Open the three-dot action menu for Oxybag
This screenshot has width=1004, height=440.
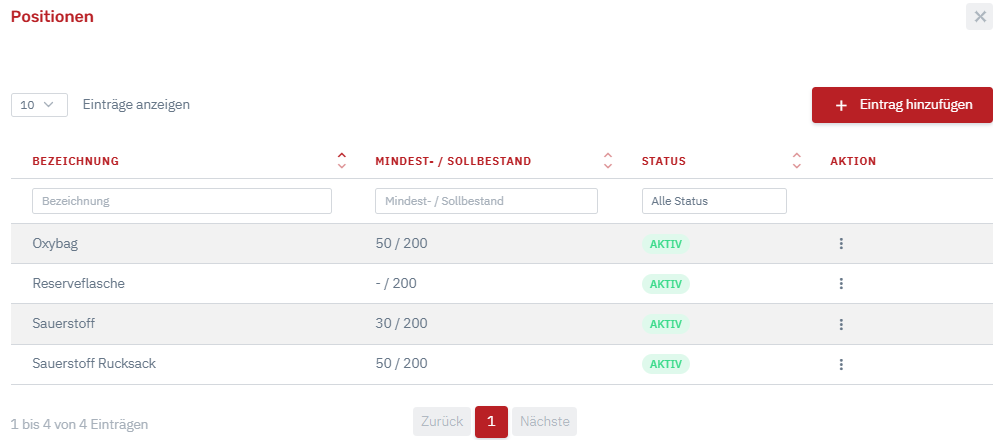coord(841,244)
